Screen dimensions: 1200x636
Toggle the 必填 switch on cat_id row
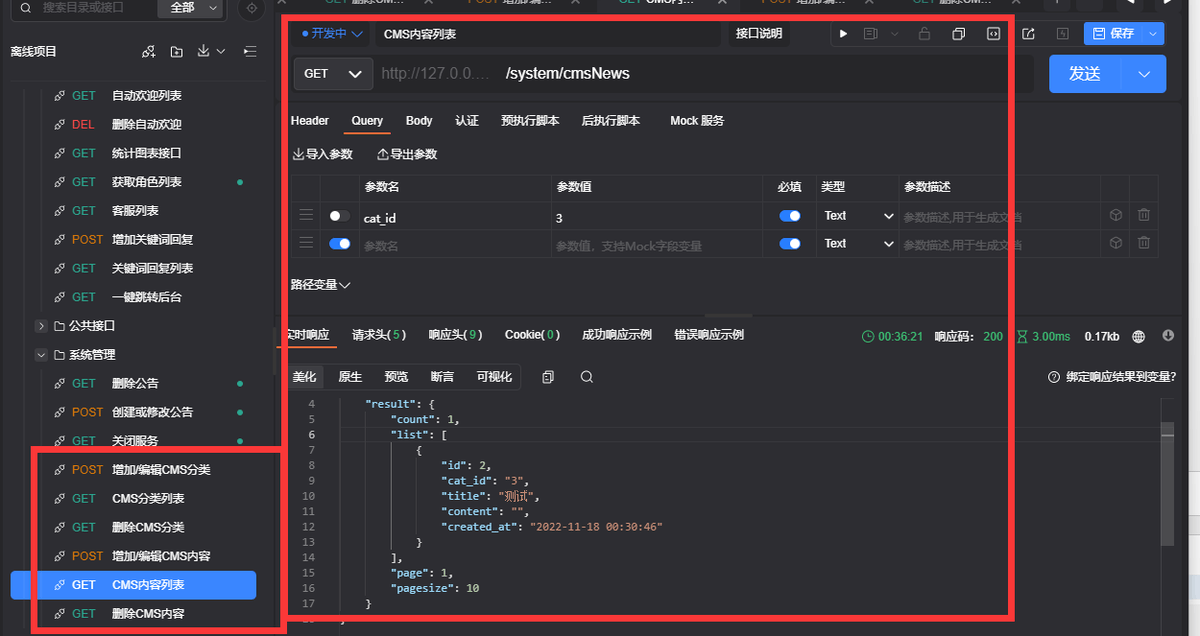(x=790, y=216)
